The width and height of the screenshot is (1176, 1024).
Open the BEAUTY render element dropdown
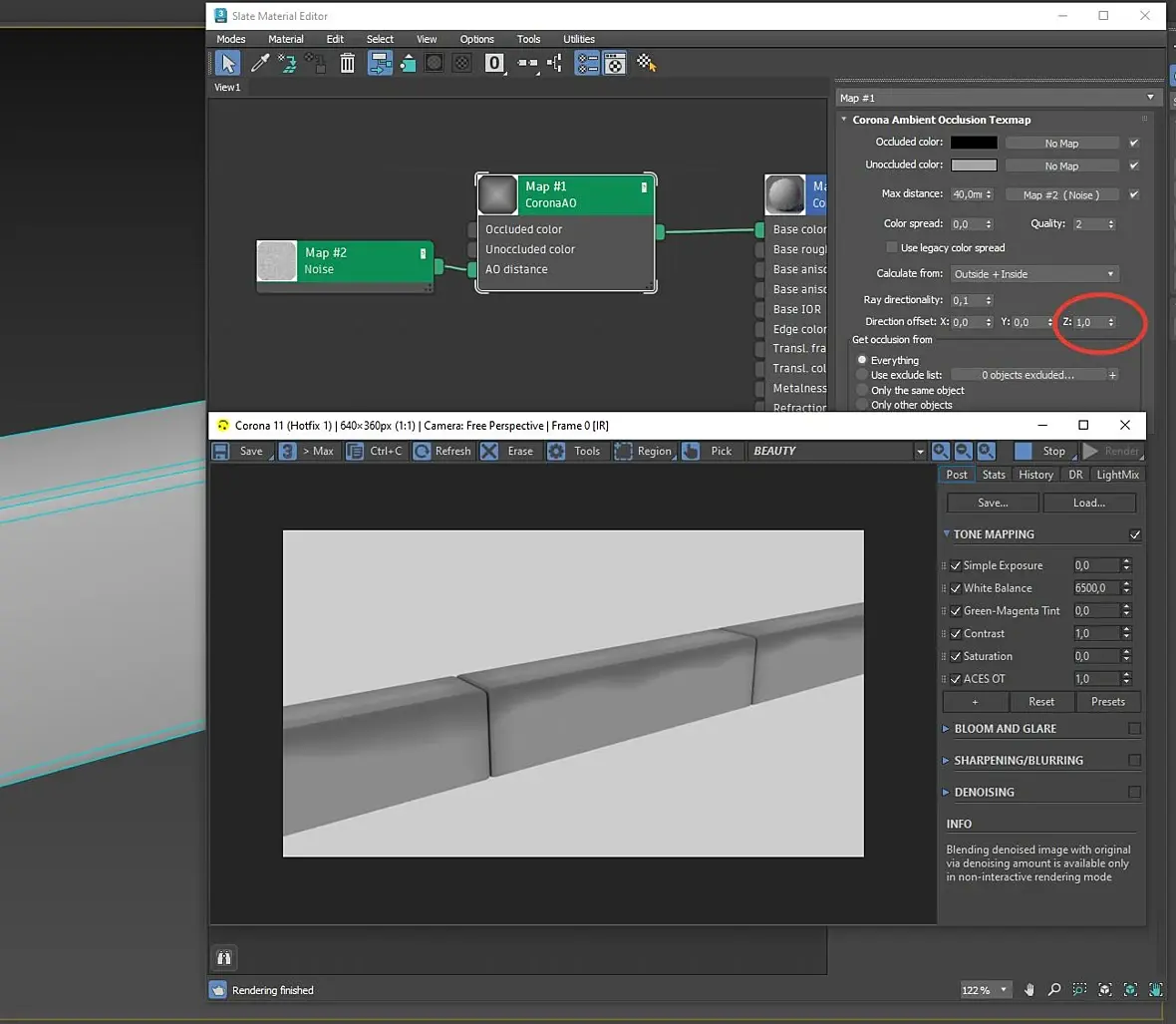[x=919, y=452]
